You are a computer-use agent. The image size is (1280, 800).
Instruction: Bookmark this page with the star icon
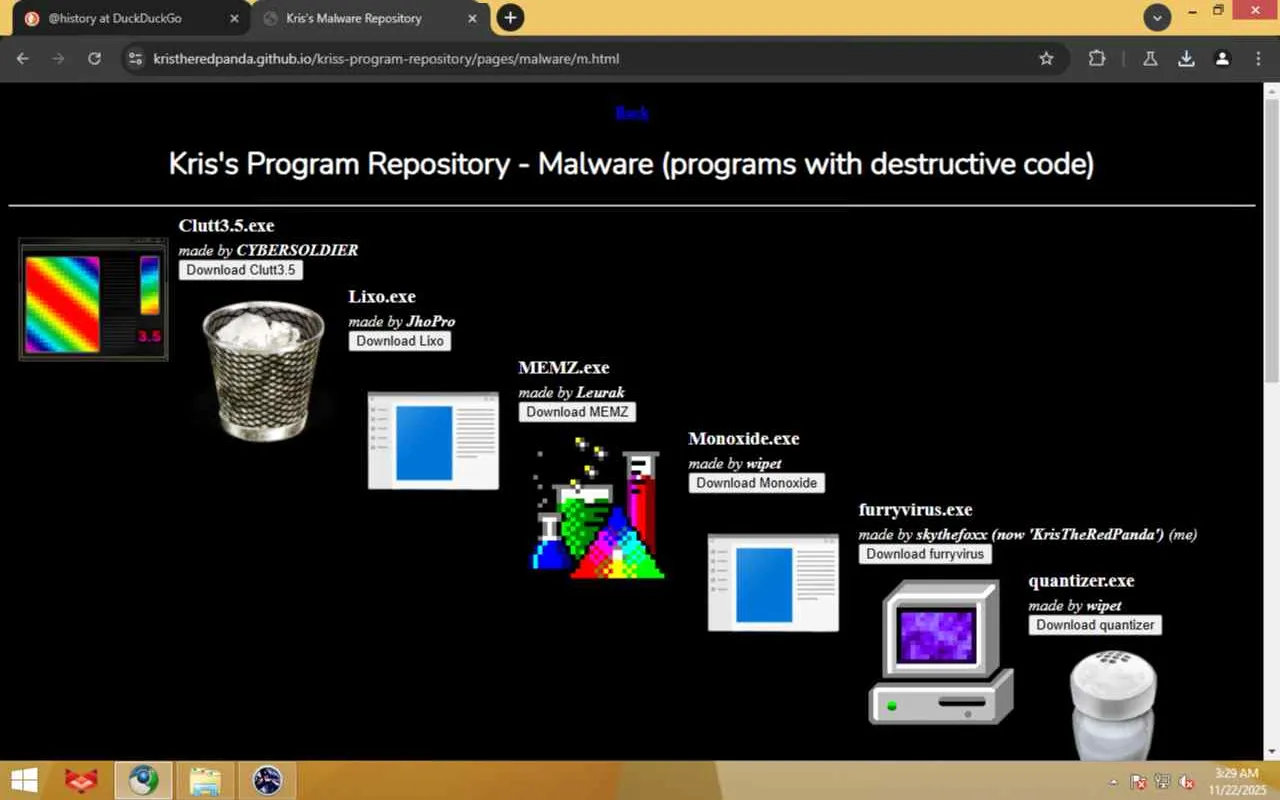pos(1046,59)
